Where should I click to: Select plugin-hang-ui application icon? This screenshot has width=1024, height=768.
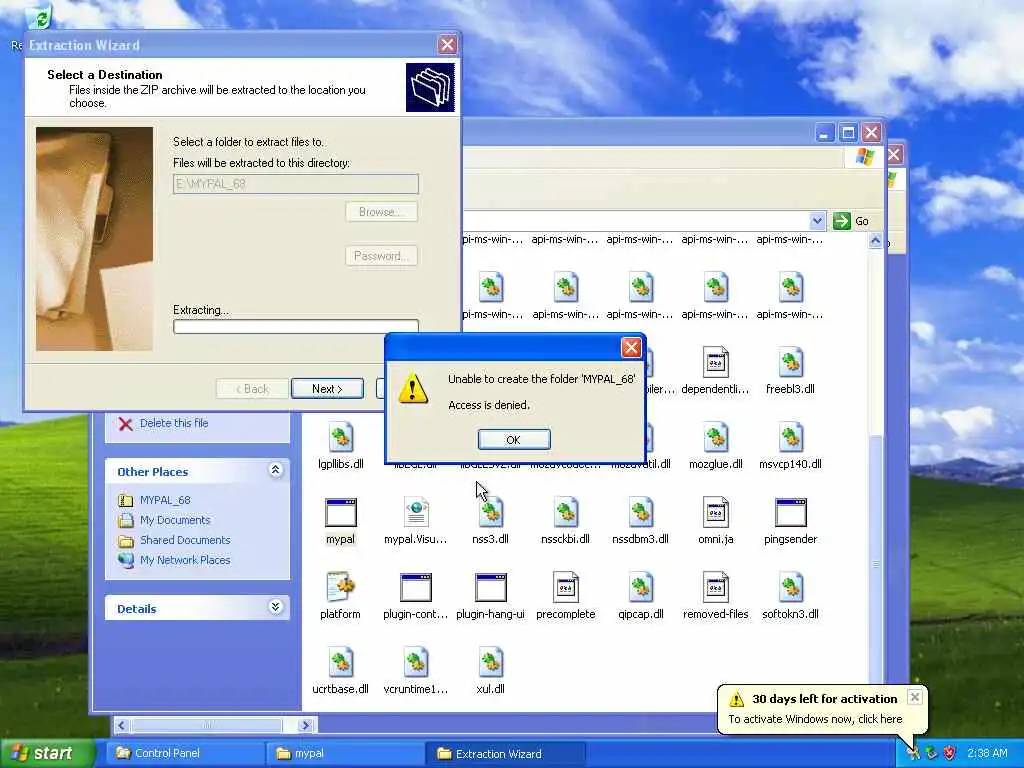point(490,588)
